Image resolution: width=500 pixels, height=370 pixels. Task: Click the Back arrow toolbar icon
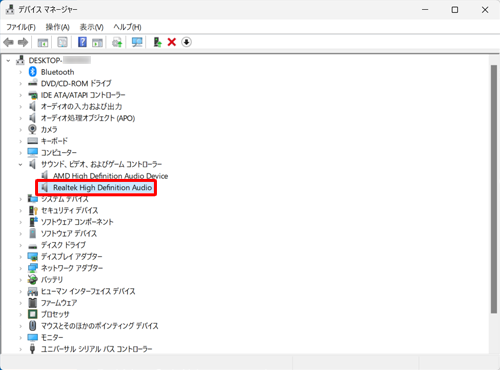[8, 42]
